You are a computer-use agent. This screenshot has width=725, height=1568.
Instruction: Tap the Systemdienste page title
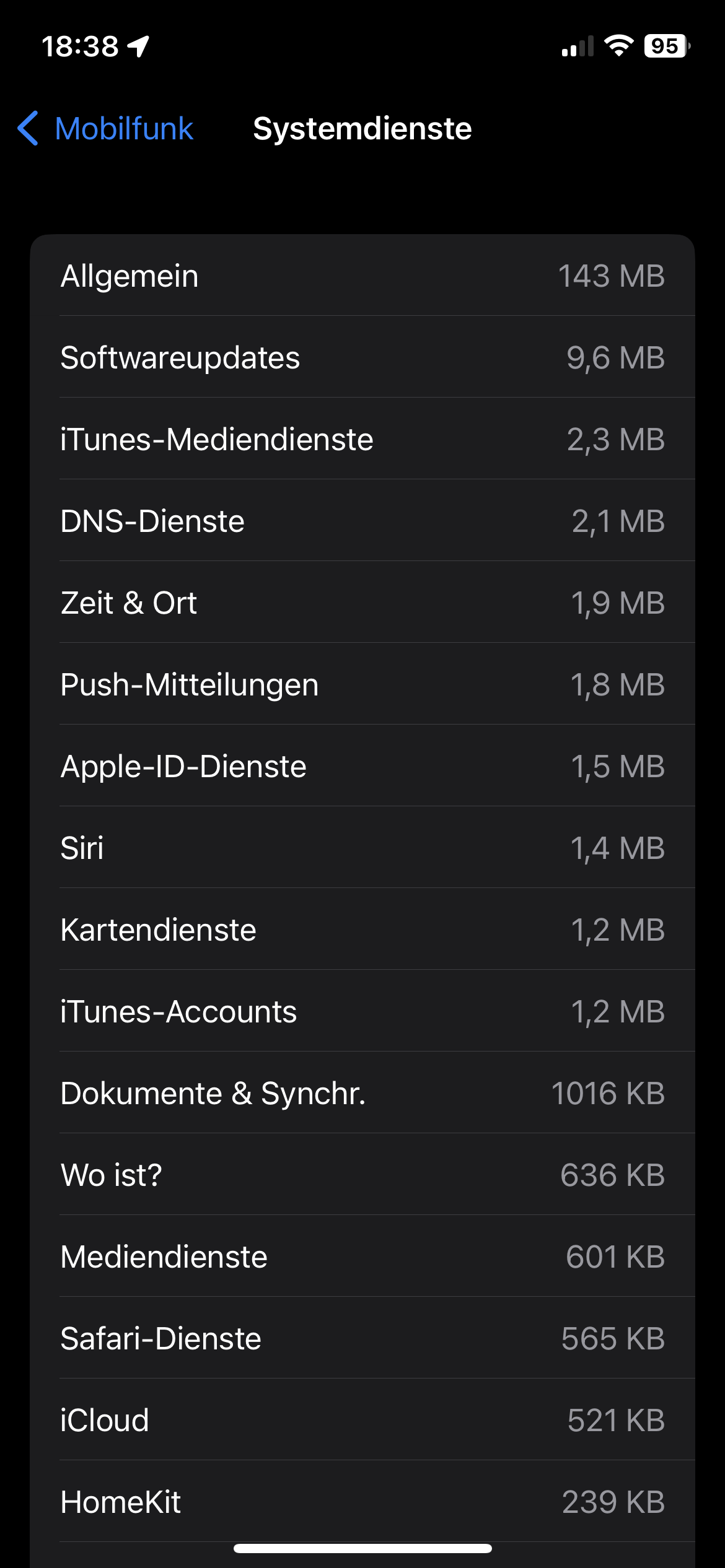tap(362, 129)
